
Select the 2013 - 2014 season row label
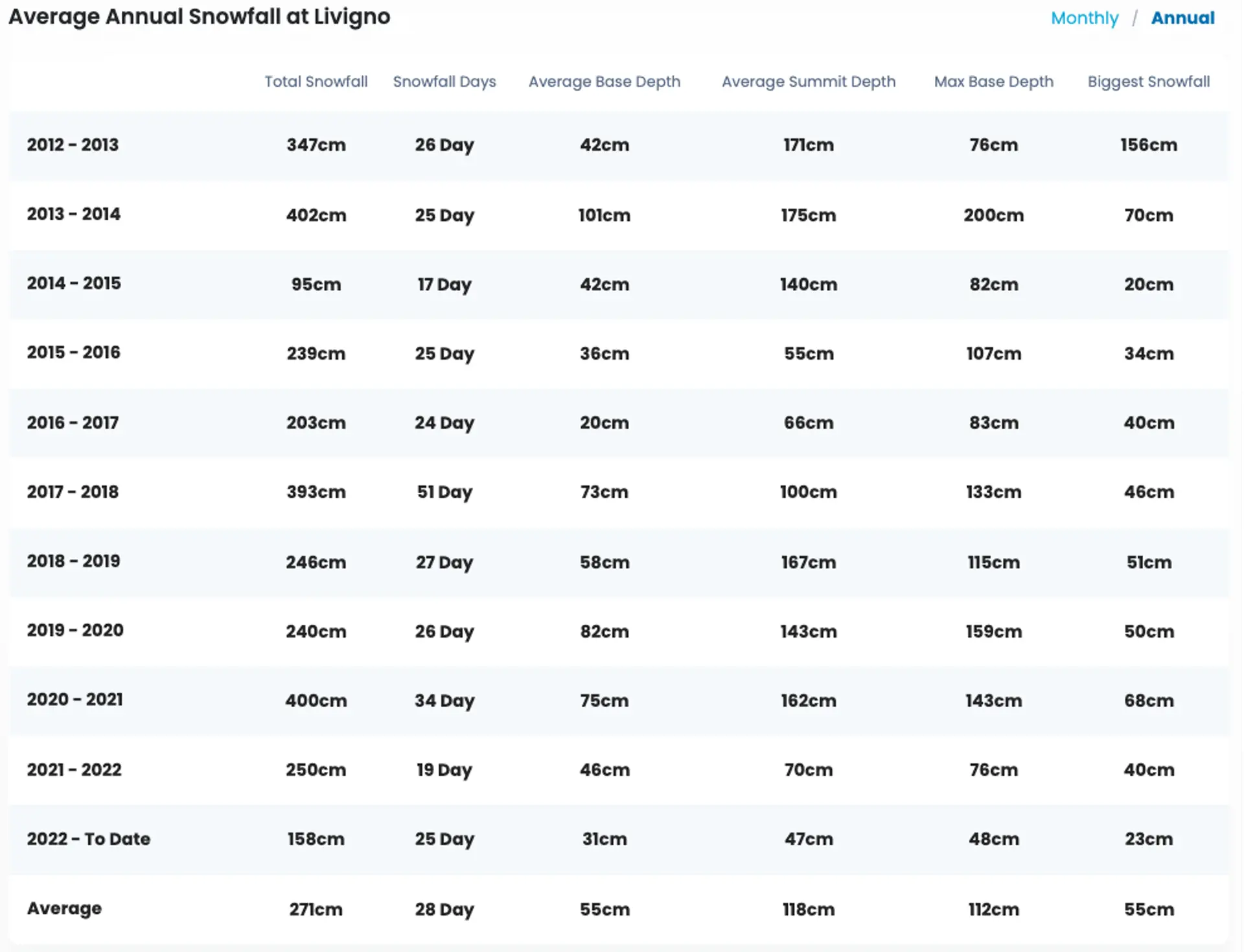tap(73, 214)
